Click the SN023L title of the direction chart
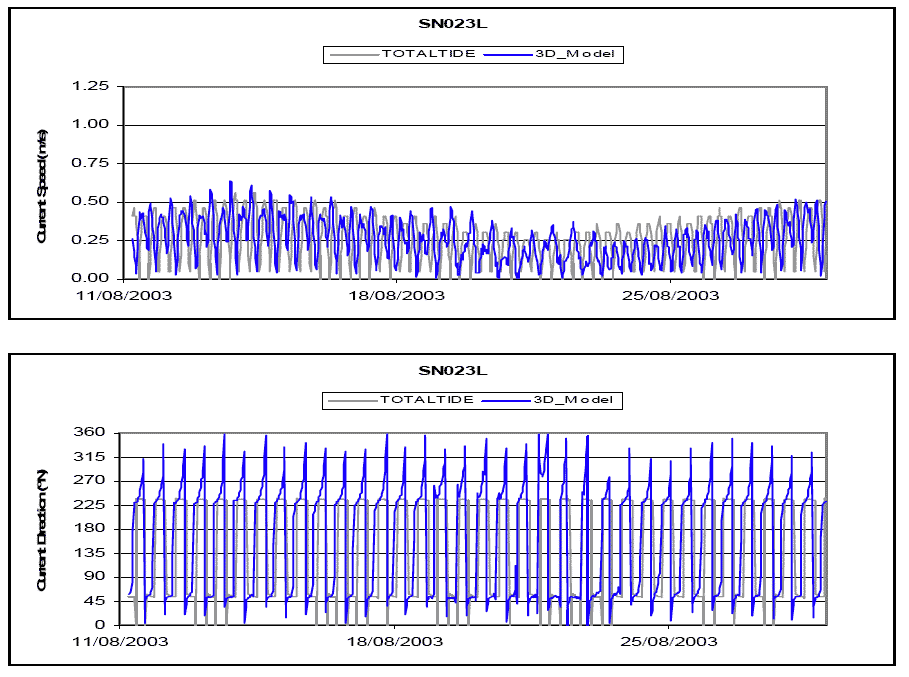909x677 pixels. [454, 371]
